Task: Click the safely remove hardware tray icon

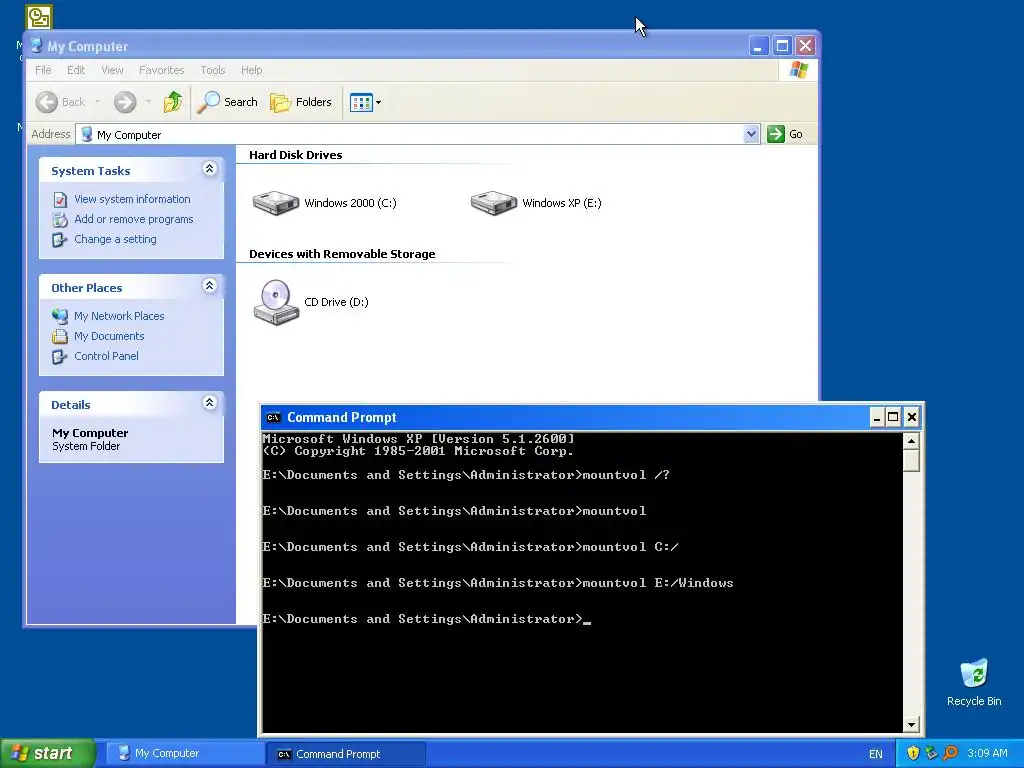Action: pos(931,754)
